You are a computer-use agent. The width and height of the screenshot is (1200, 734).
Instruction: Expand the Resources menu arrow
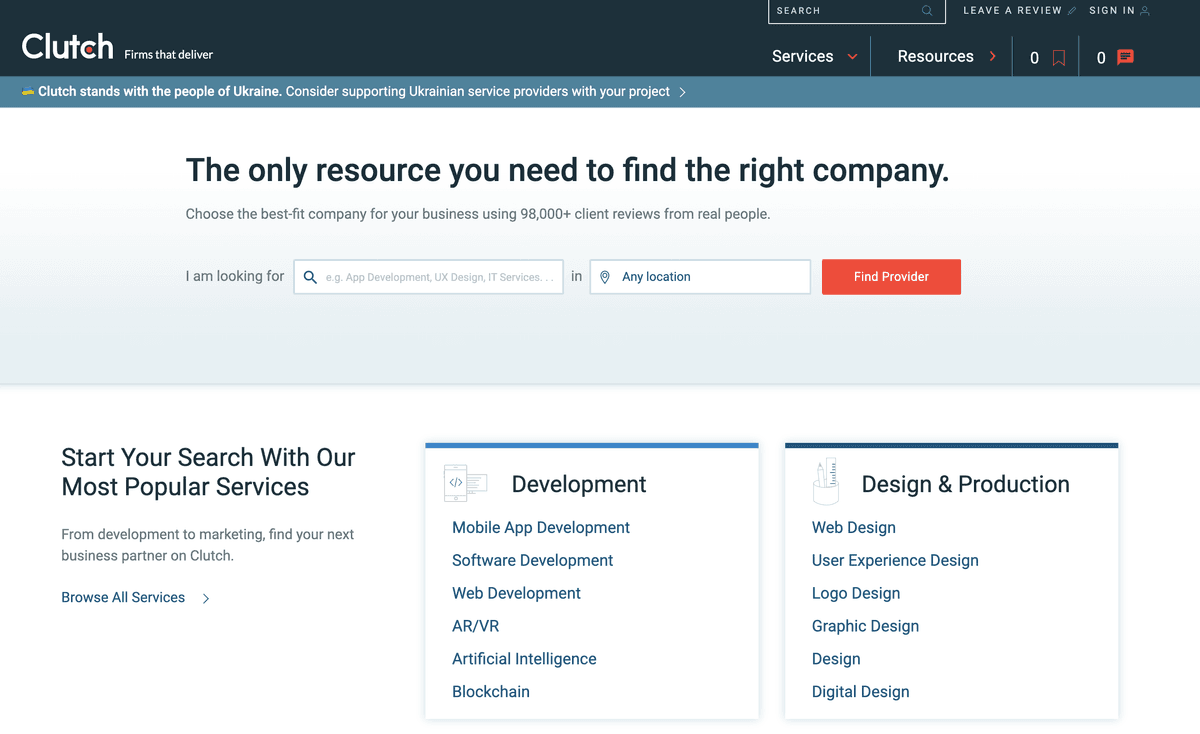(x=993, y=57)
